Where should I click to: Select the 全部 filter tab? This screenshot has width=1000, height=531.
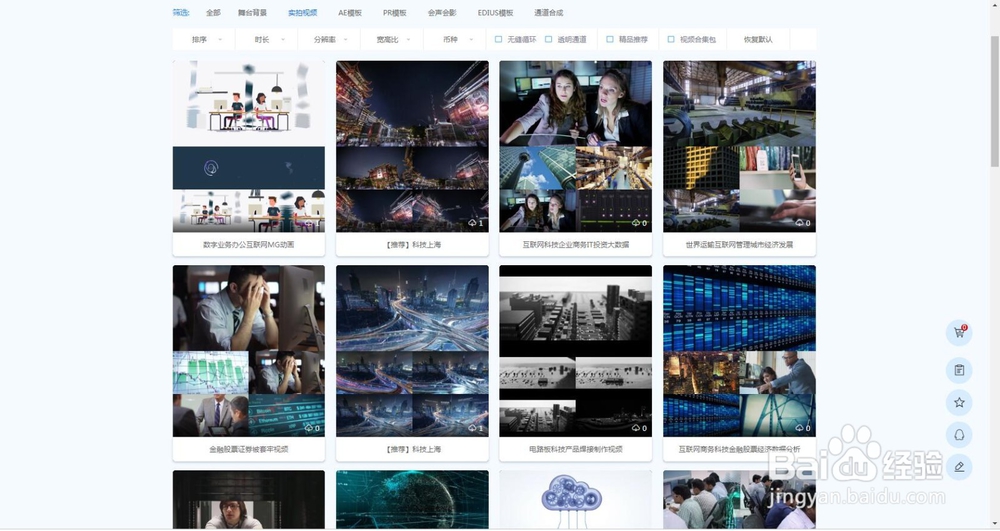213,13
